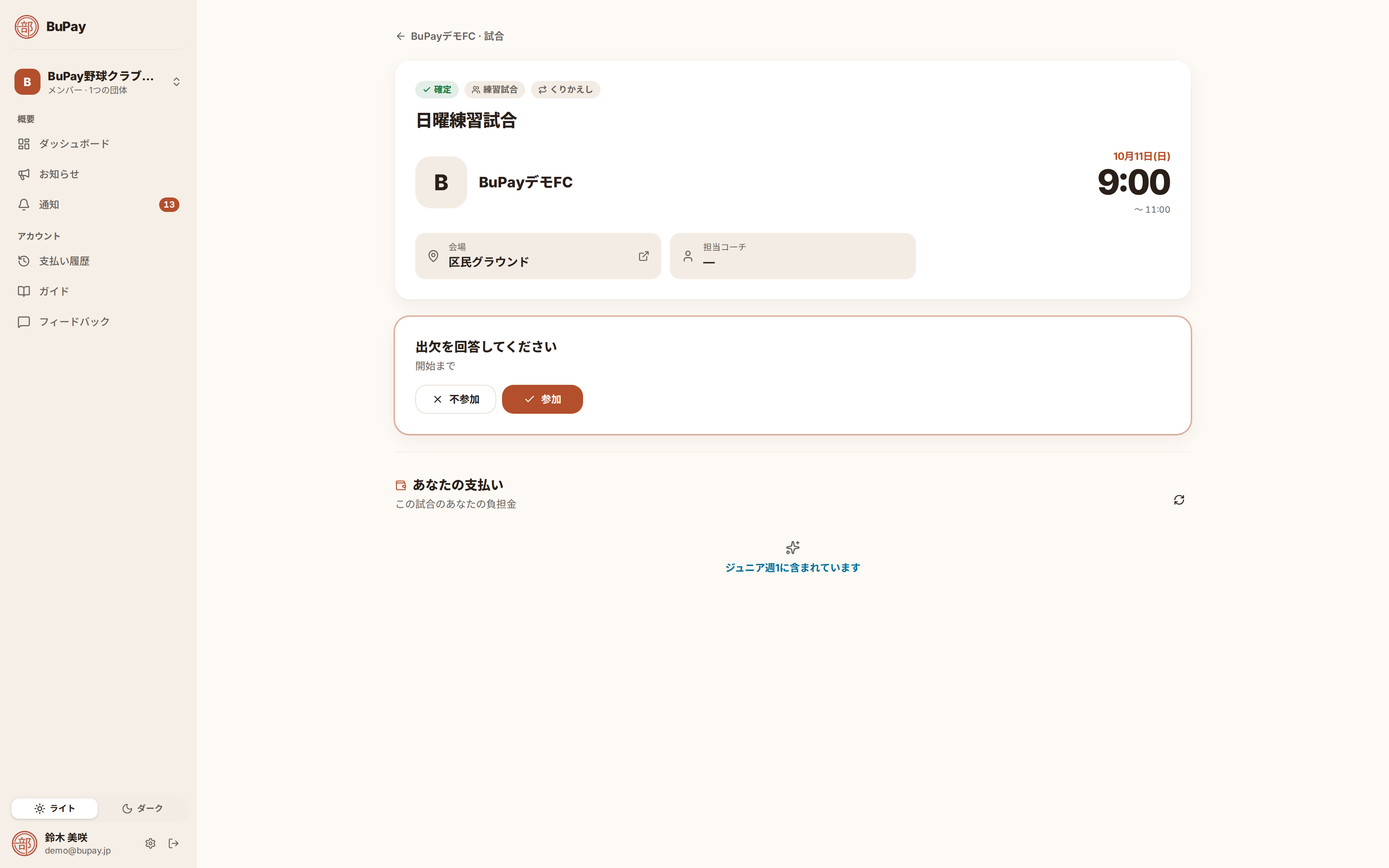
Task: Click the くりかえし recurring tag badge
Action: point(565,90)
